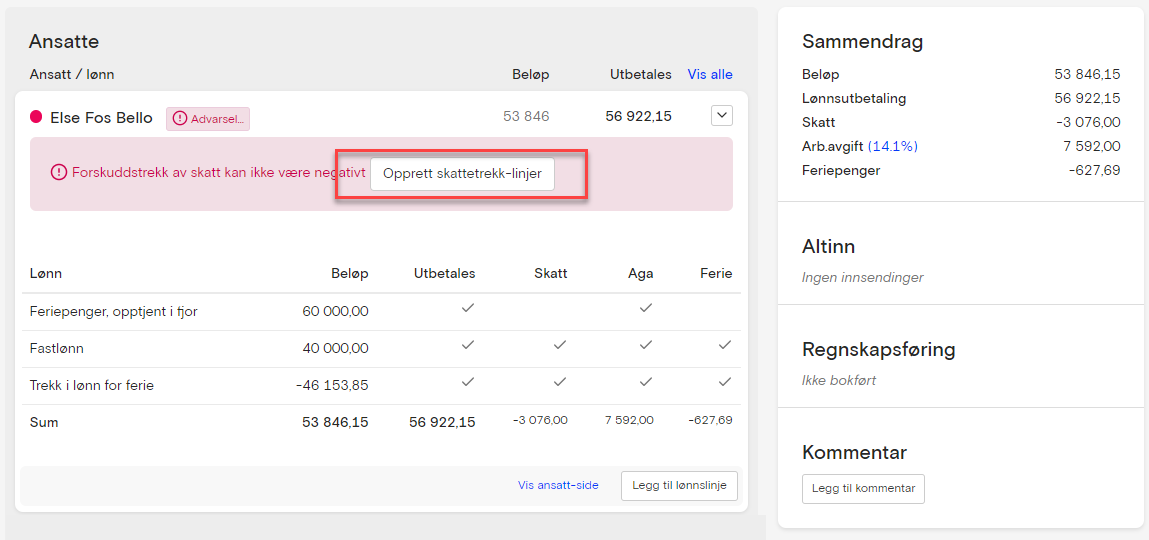Toggle Skatt checkmark in Fastlønn row
The image size is (1149, 540).
559,345
